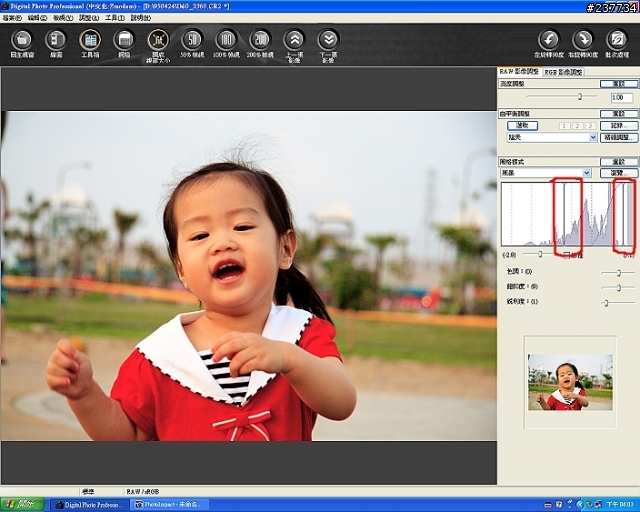The width and height of the screenshot is (640, 512).
Task: Click the picture style Browse button
Action: coord(619,173)
